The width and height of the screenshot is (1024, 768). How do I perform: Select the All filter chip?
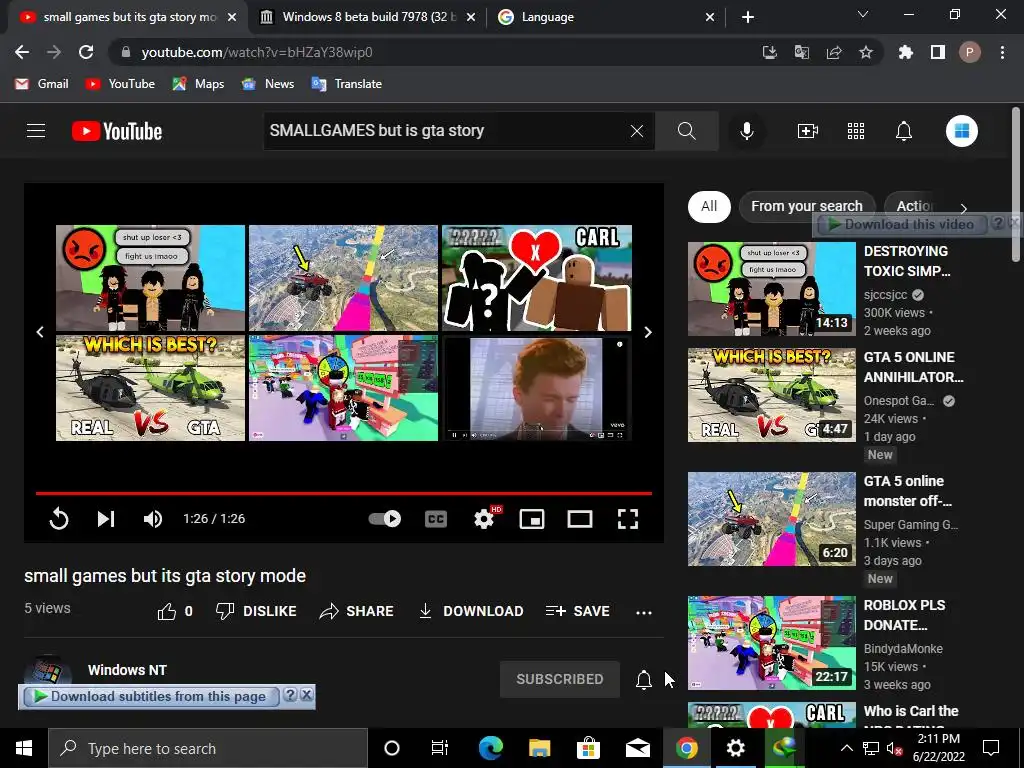point(709,206)
